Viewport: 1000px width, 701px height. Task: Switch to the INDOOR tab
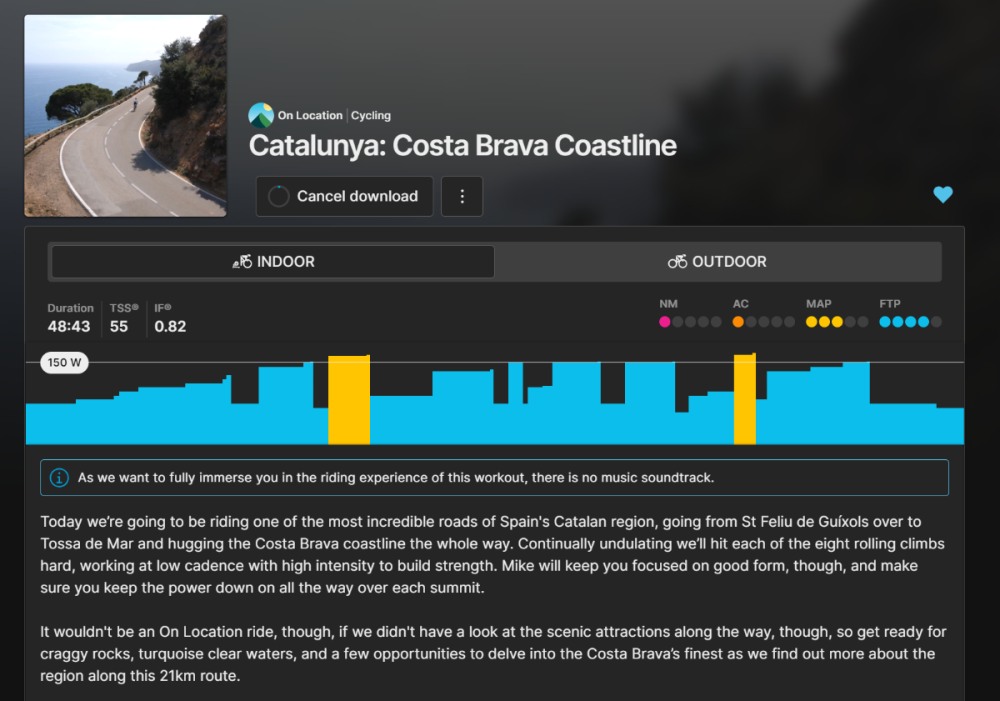[272, 262]
